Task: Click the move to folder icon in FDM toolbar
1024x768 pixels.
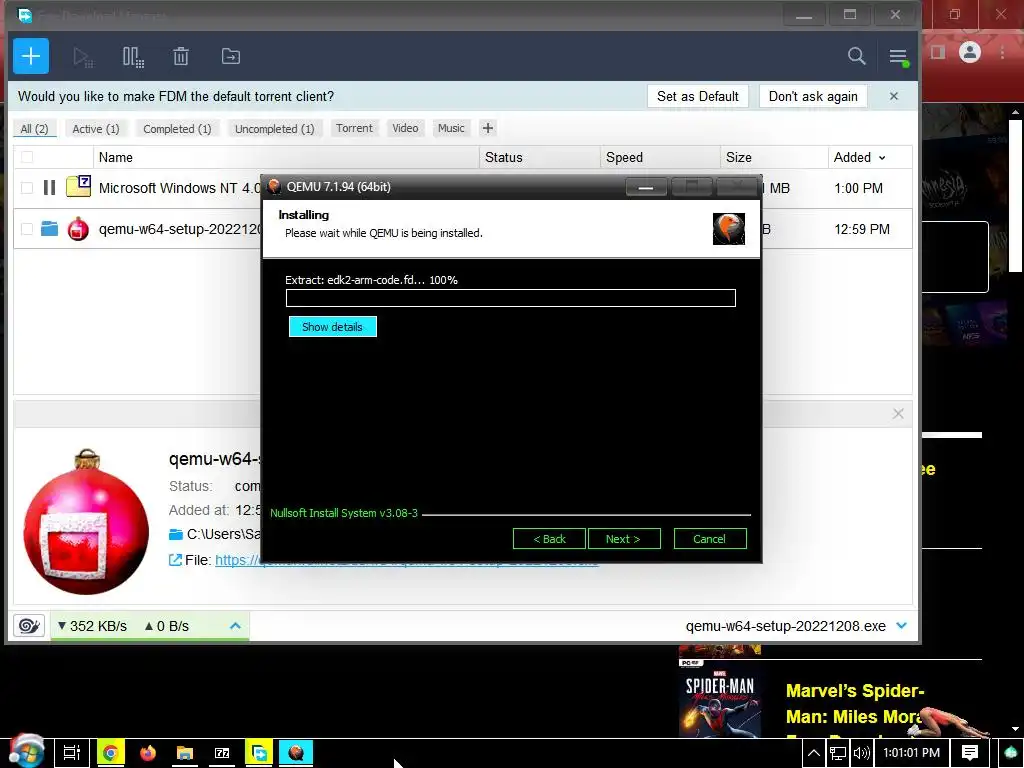Action: pyautogui.click(x=231, y=56)
